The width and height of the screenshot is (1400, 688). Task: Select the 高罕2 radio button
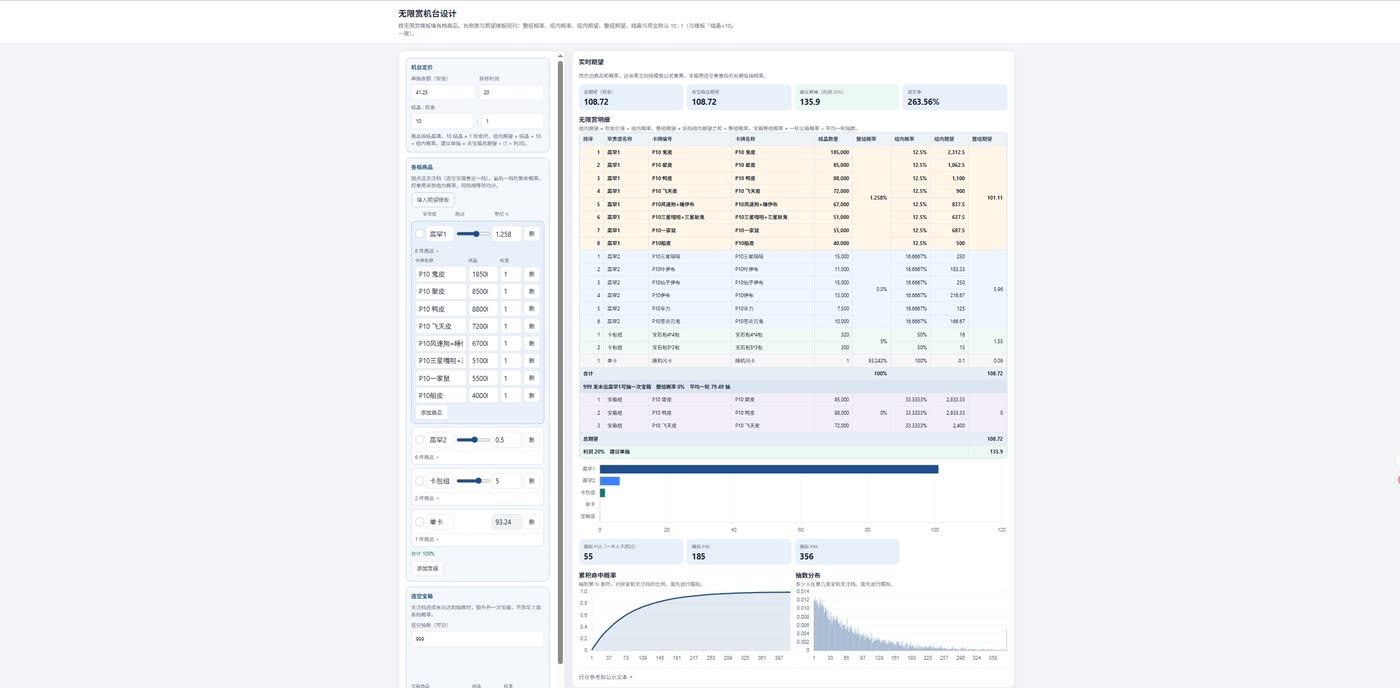point(420,440)
